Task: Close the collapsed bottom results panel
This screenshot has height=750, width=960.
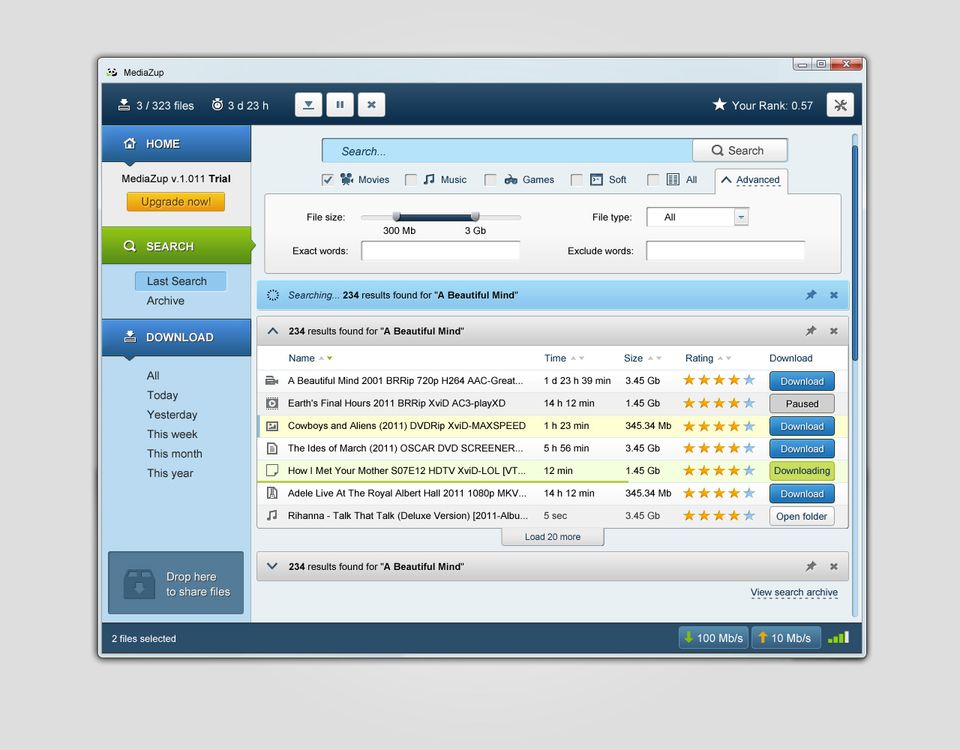Action: click(x=833, y=566)
